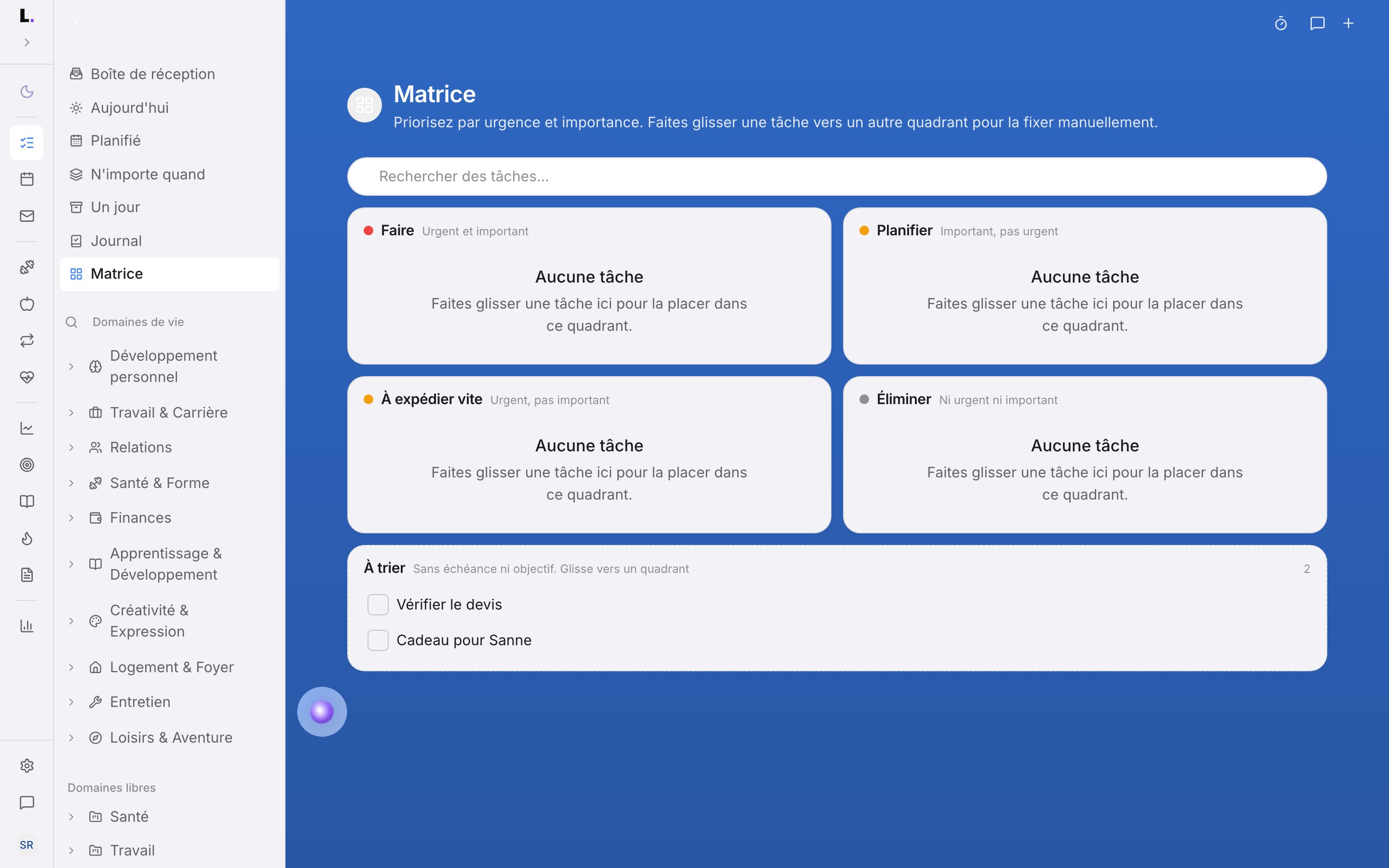1389x868 pixels.
Task: Open the repeat habits icon in rail
Action: [27, 340]
